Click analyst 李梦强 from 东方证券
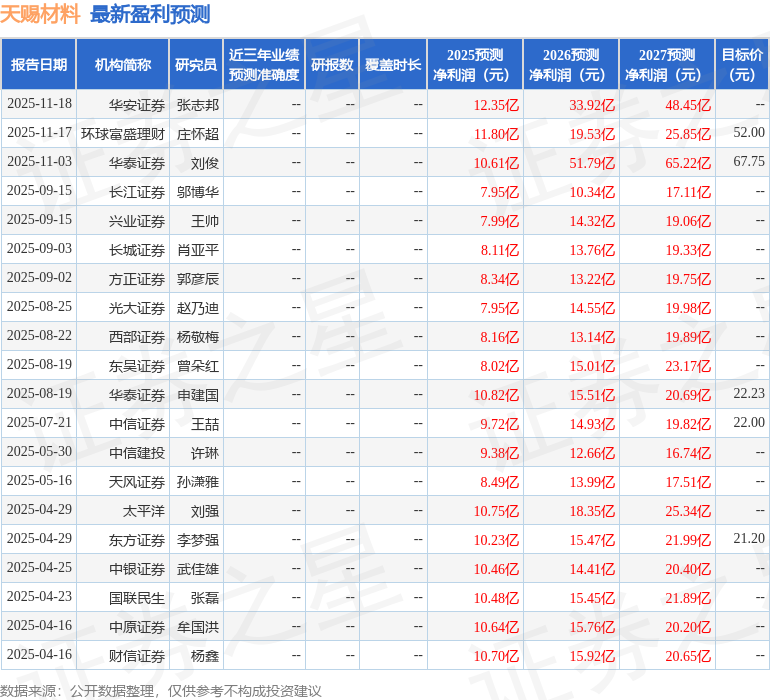The width and height of the screenshot is (770, 700). click(x=198, y=539)
